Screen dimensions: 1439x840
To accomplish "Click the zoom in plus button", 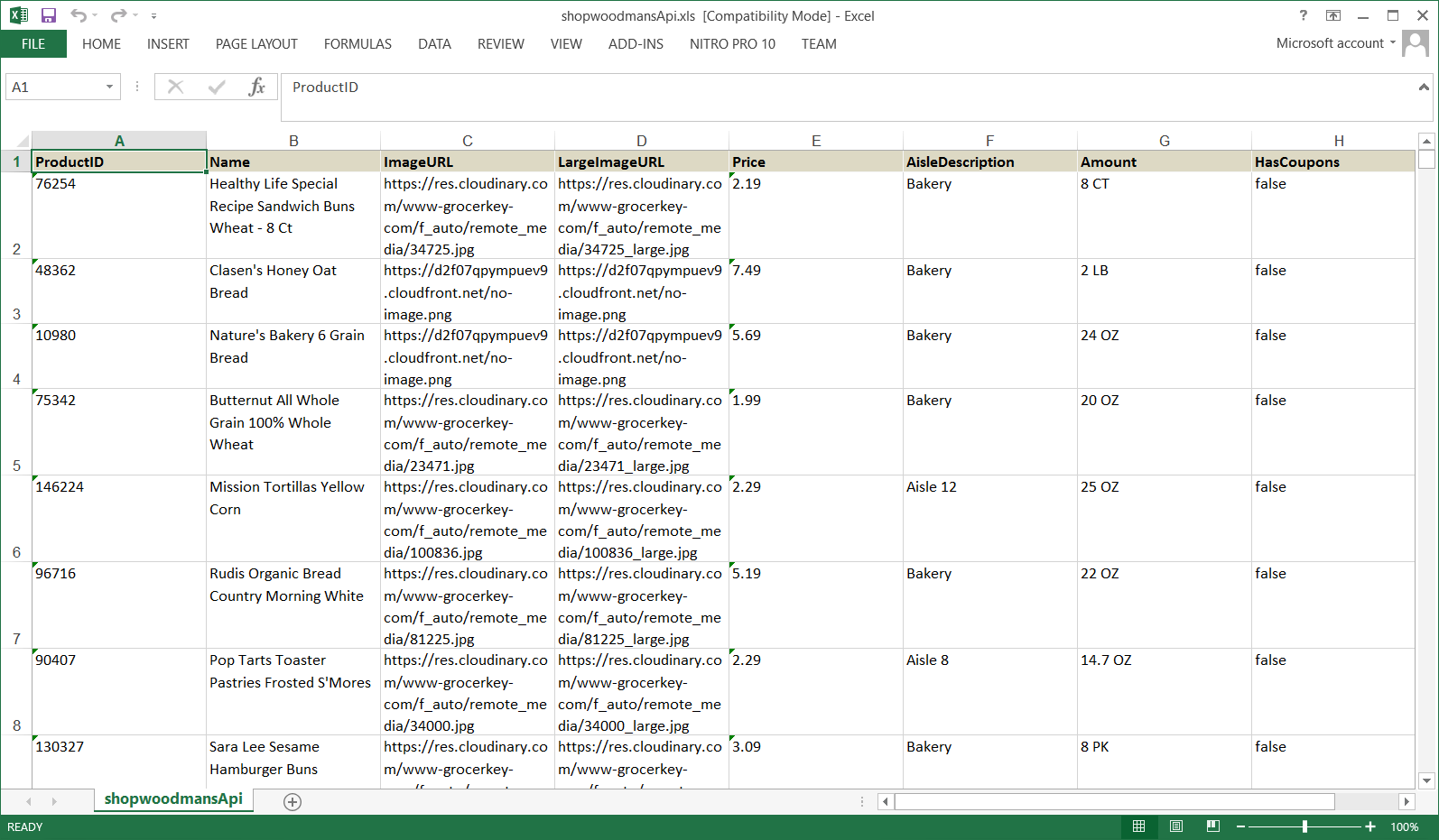I will 1370,826.
